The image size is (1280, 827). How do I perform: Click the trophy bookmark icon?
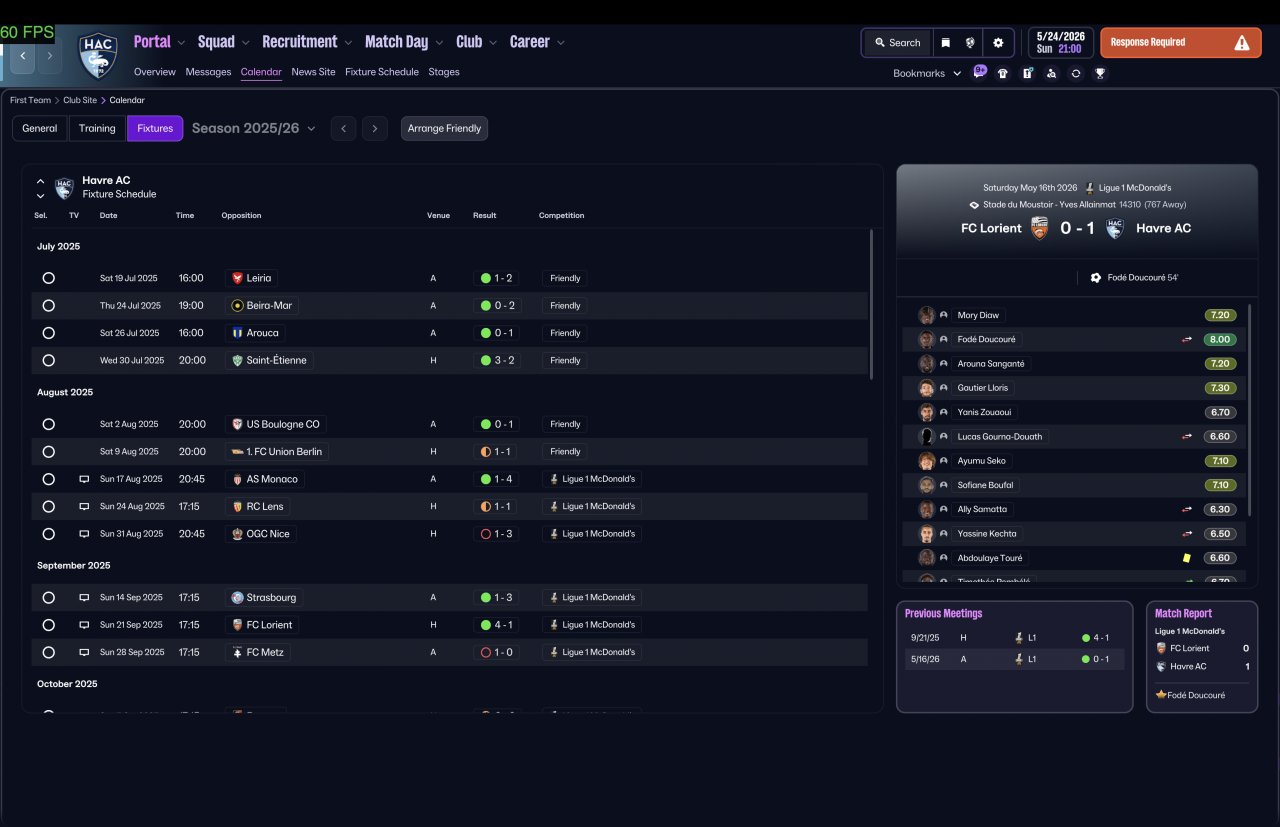1100,73
